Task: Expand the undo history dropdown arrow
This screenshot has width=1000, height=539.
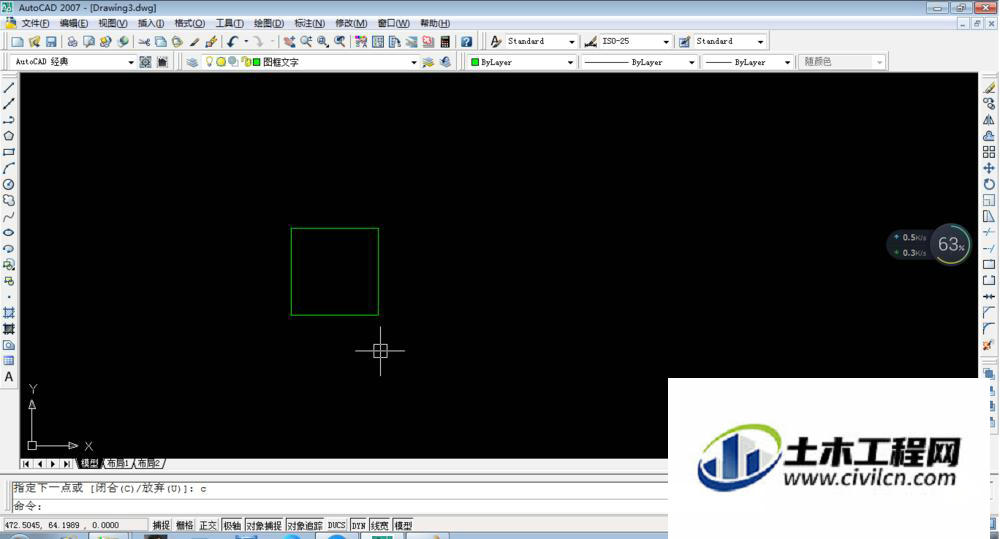Action: pos(246,41)
